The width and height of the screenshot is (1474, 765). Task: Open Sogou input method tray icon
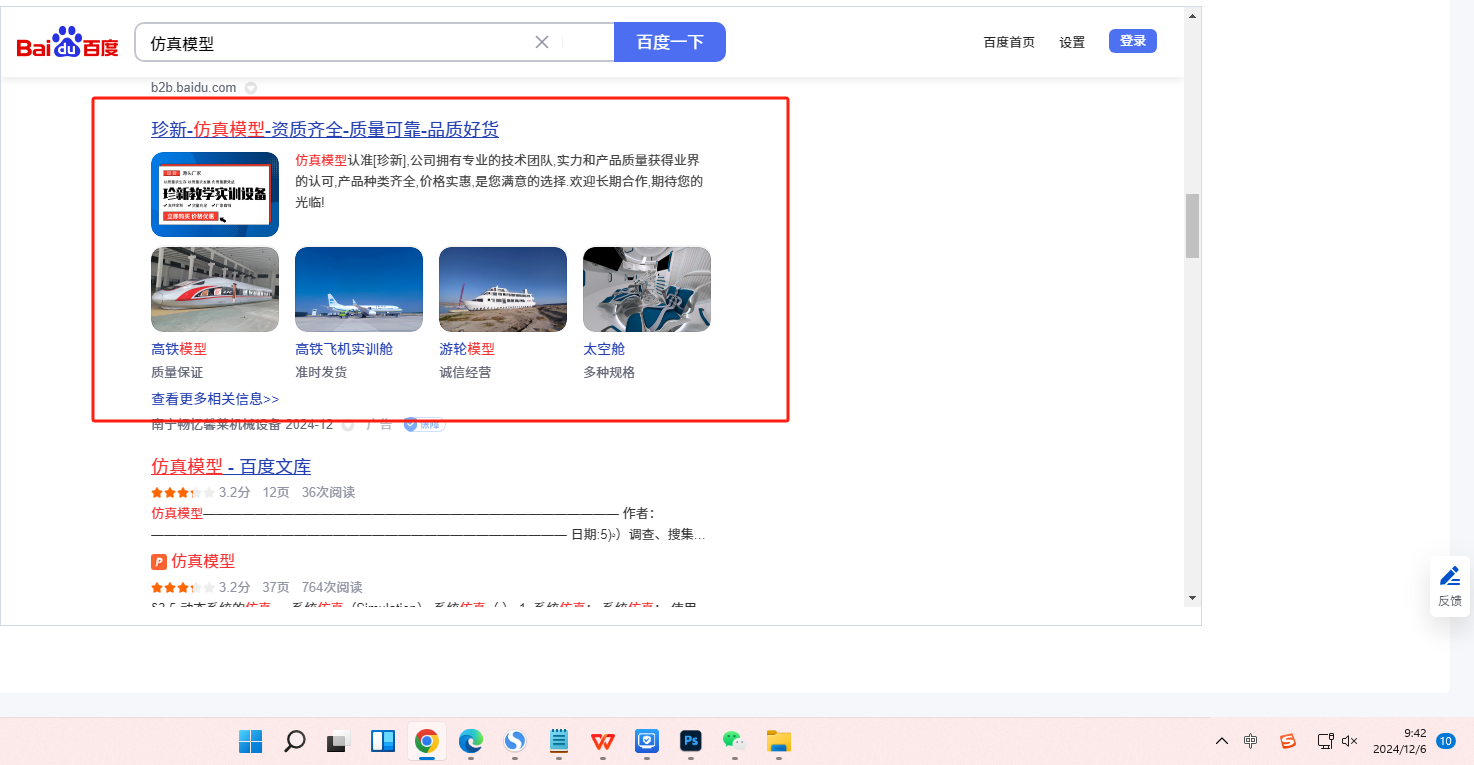point(1288,741)
